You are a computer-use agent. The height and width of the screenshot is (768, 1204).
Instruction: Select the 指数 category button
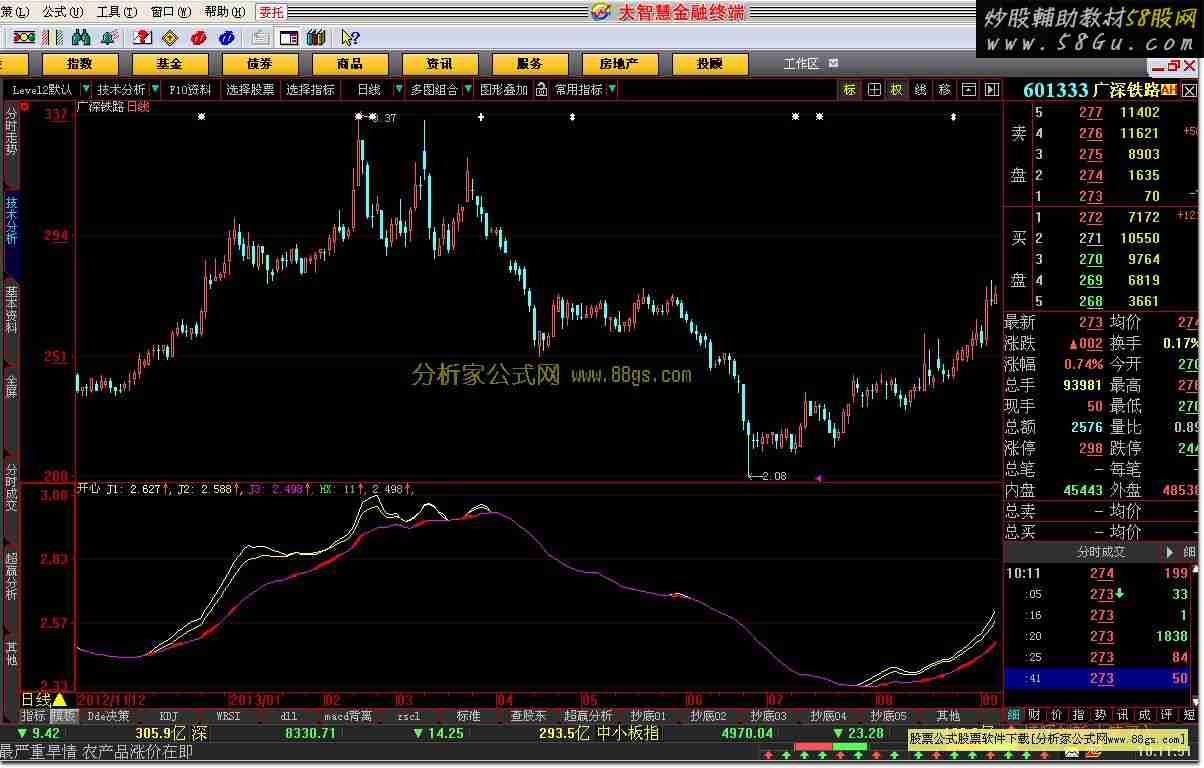pos(80,63)
